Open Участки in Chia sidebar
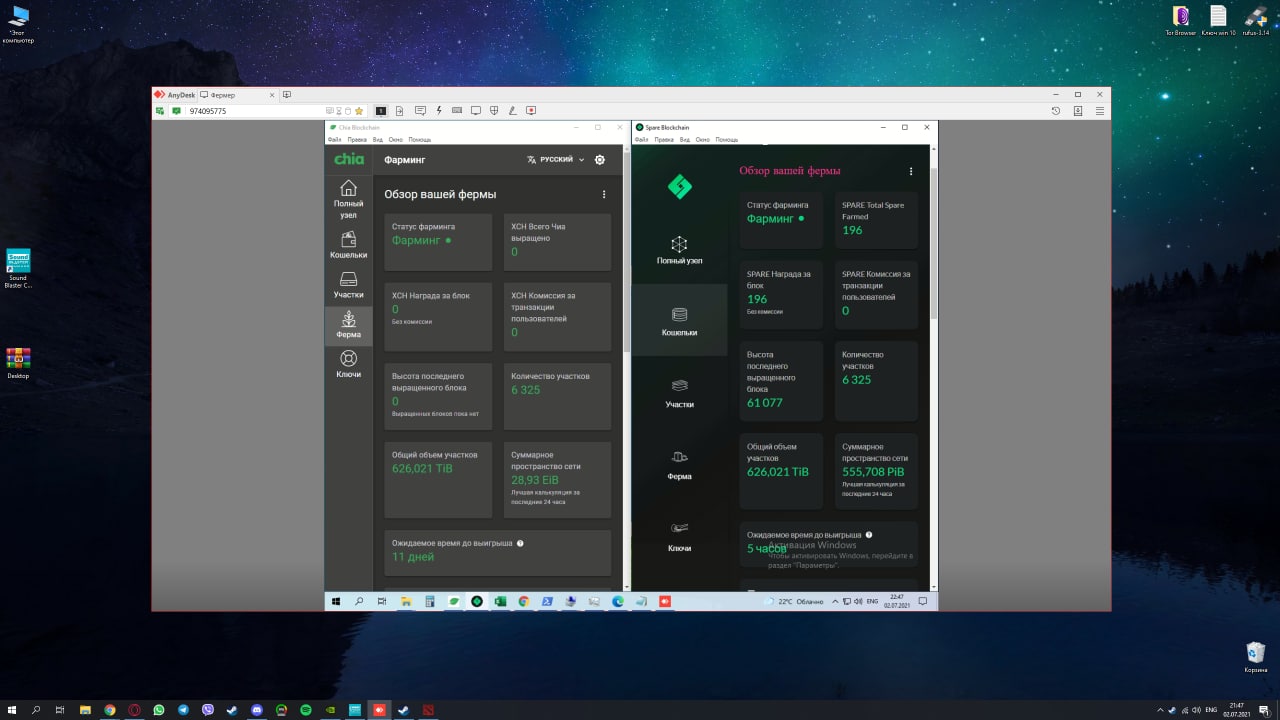The width and height of the screenshot is (1280, 720). click(x=348, y=285)
